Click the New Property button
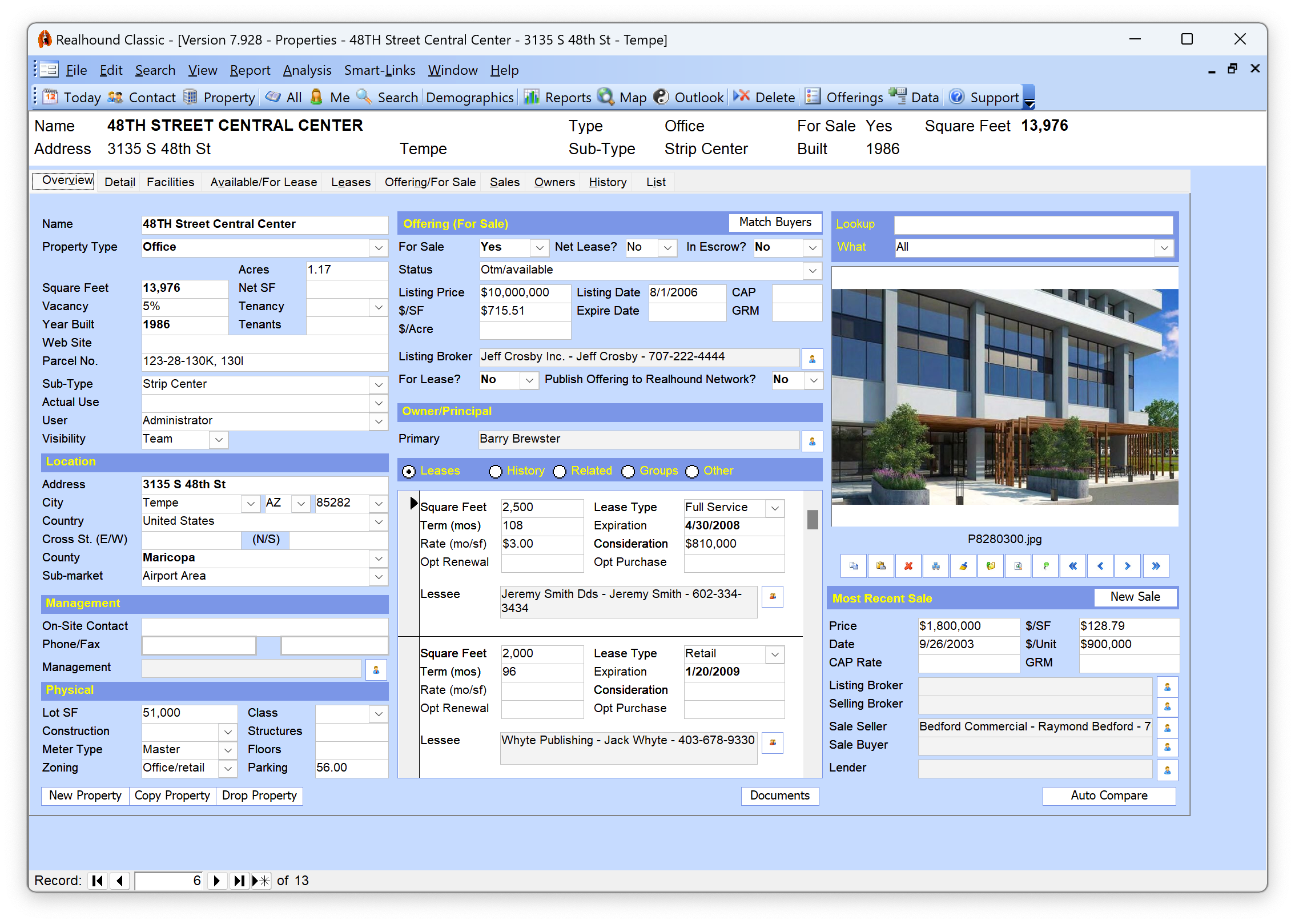The height and width of the screenshot is (924, 1295). 85,796
